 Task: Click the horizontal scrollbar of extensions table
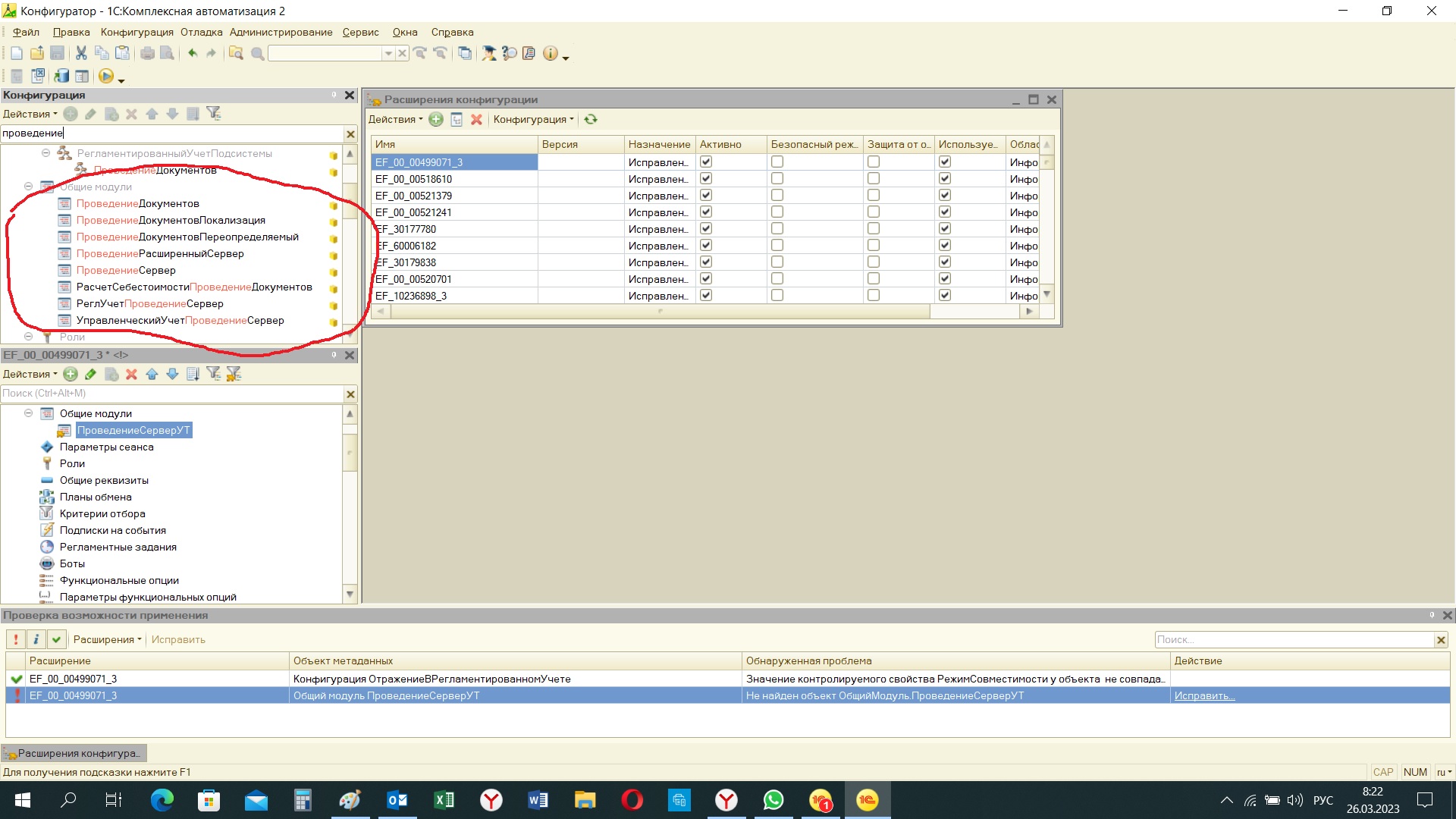pos(659,311)
